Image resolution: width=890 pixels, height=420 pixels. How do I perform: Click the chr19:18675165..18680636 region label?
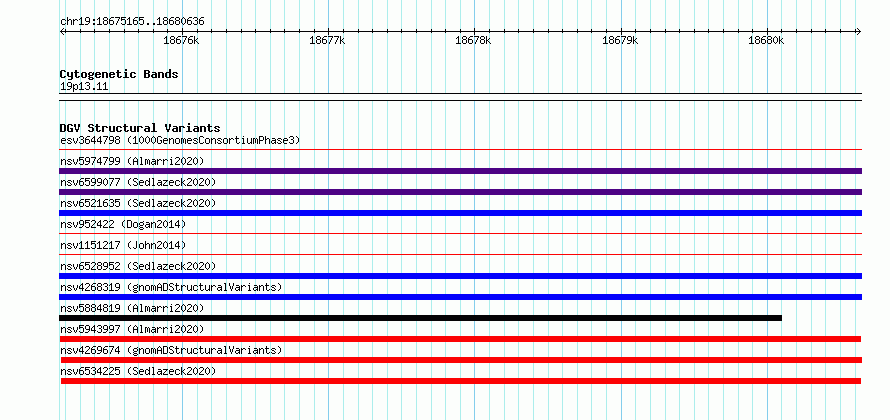click(132, 22)
